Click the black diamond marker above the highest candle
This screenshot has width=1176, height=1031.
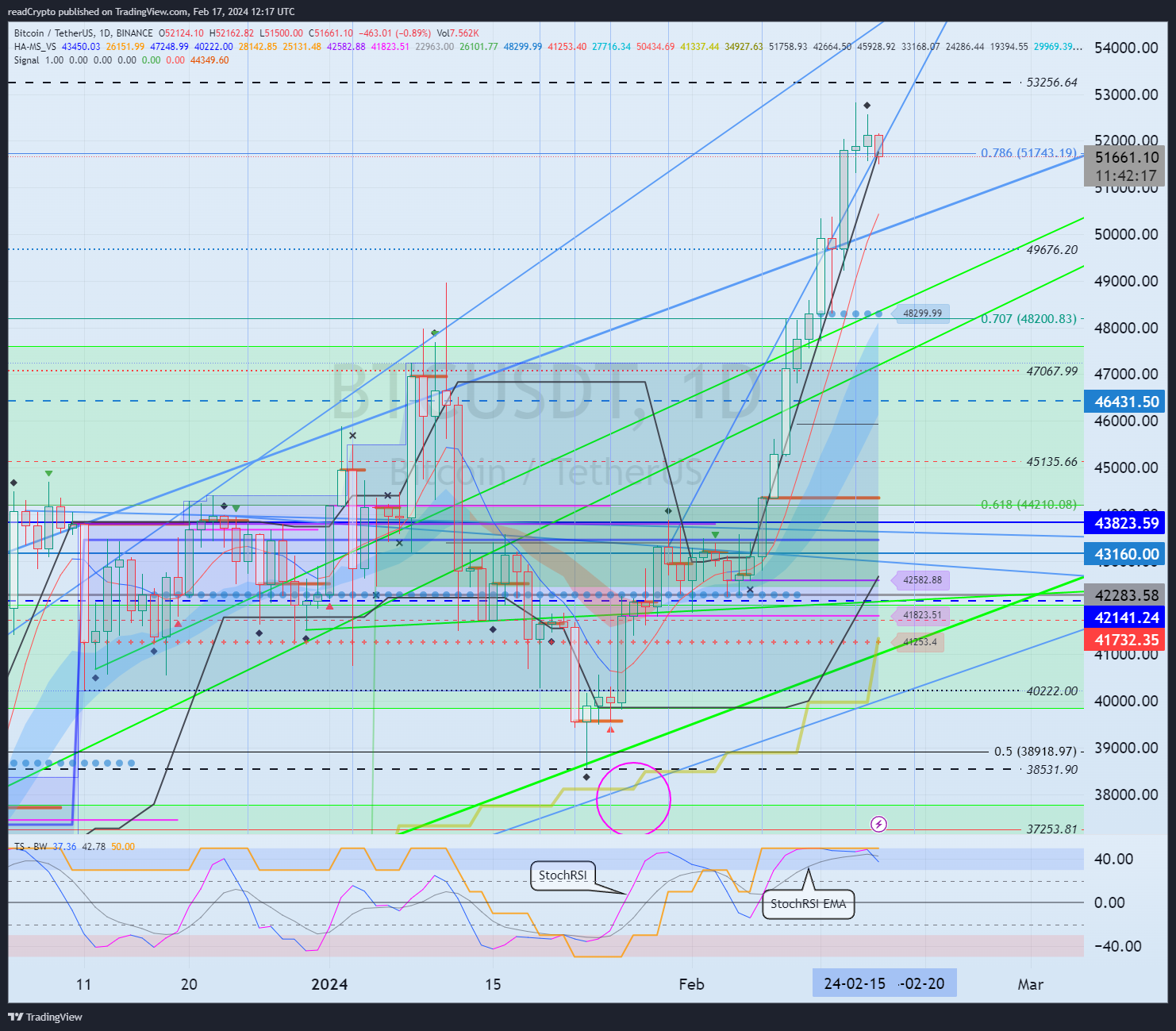click(867, 106)
